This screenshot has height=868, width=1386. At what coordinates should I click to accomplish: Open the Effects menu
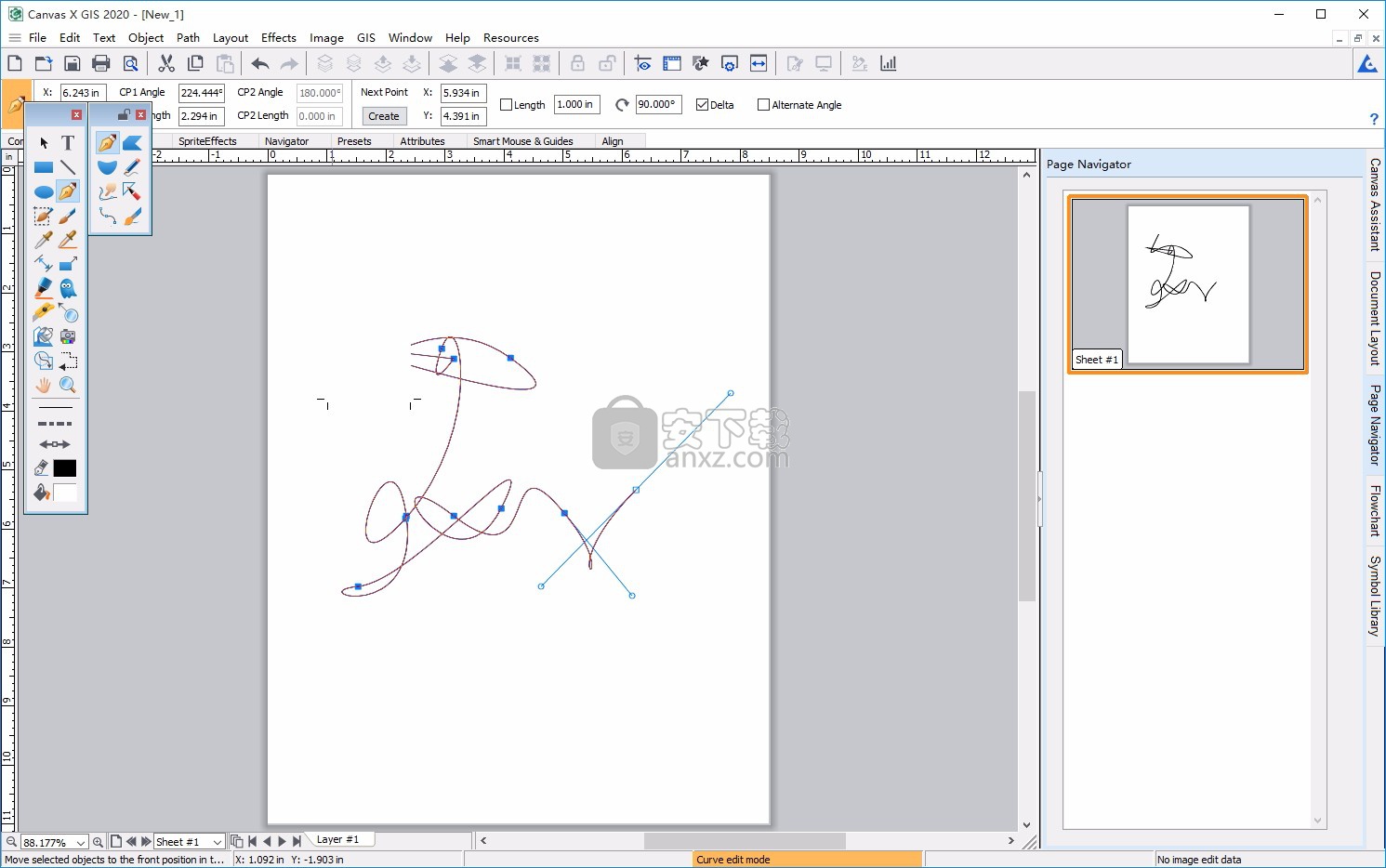279,38
